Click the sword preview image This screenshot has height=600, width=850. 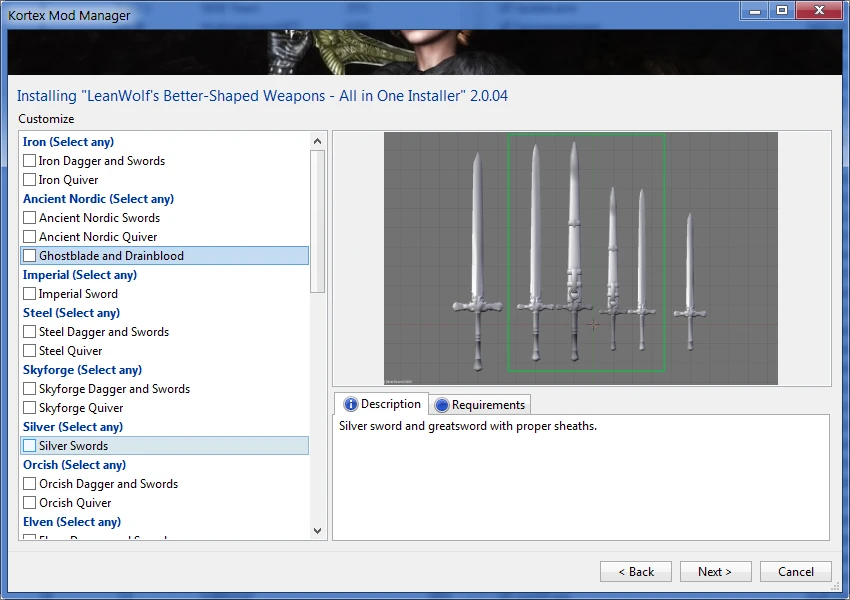pos(581,258)
